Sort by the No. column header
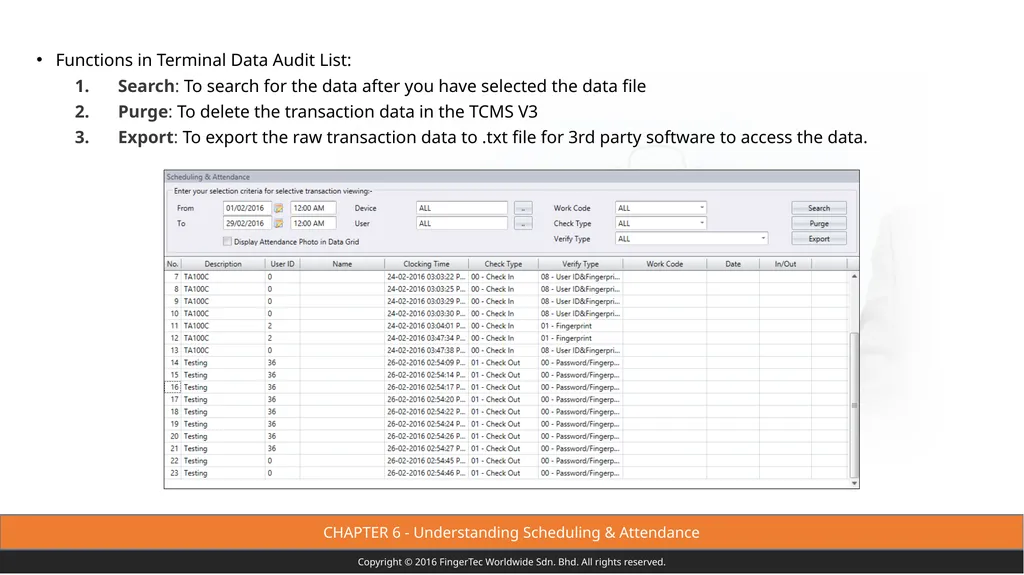Image resolution: width=1024 pixels, height=575 pixels. (x=172, y=264)
